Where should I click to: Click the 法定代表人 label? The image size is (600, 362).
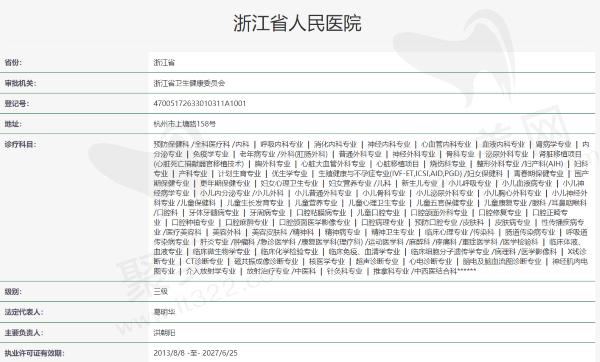[x=23, y=312]
